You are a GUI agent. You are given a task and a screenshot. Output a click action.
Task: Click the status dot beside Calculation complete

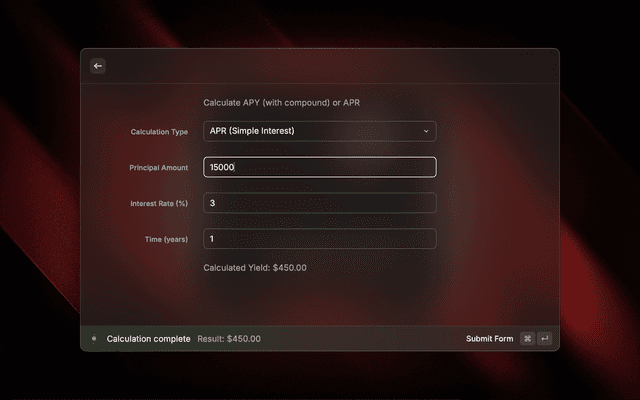tap(94, 339)
